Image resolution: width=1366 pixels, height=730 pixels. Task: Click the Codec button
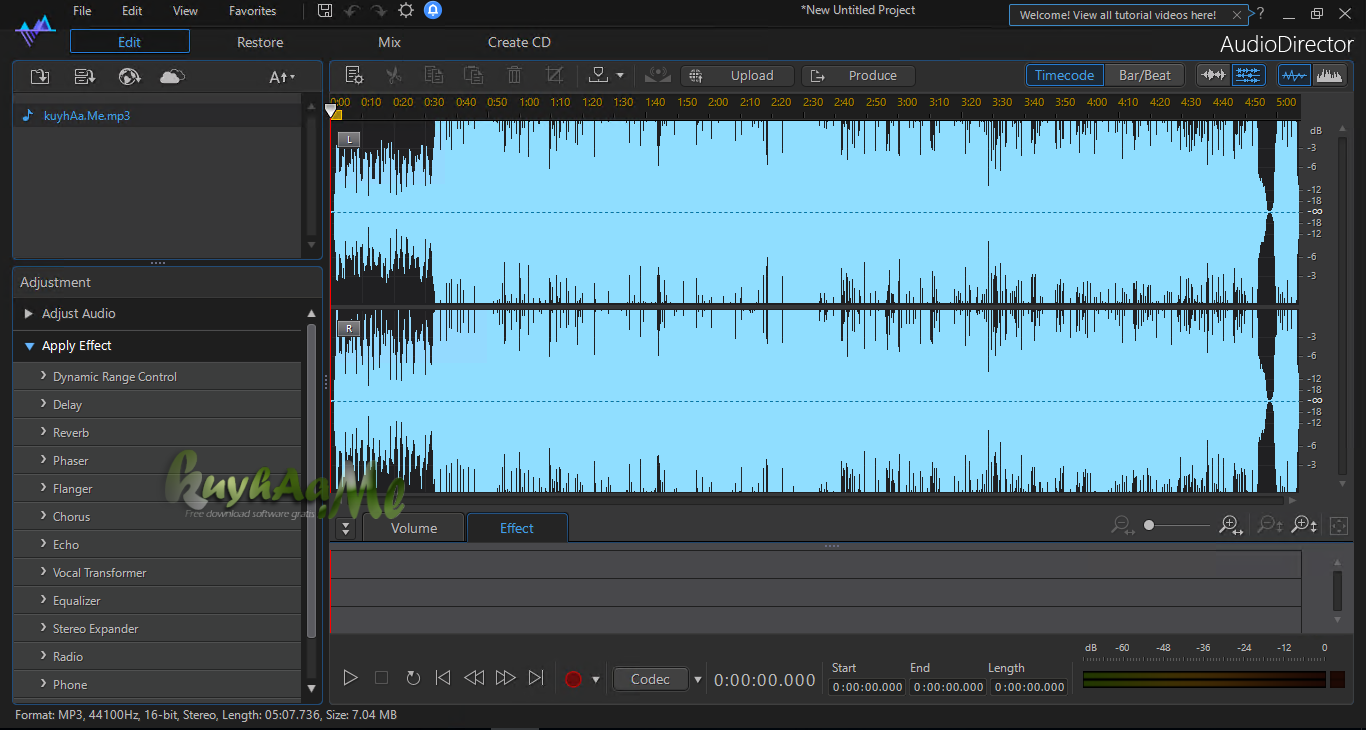pos(650,679)
